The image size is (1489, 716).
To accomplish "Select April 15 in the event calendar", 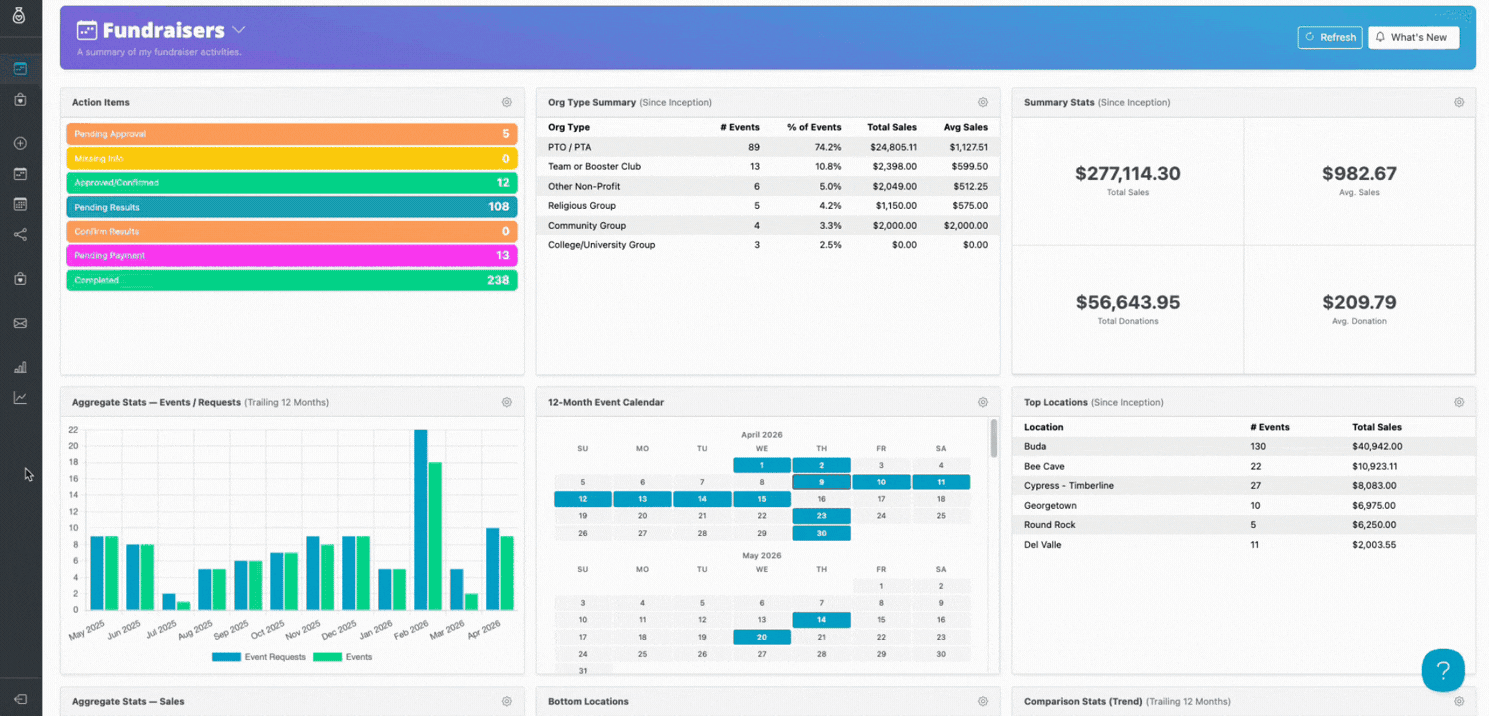I will coord(762,499).
